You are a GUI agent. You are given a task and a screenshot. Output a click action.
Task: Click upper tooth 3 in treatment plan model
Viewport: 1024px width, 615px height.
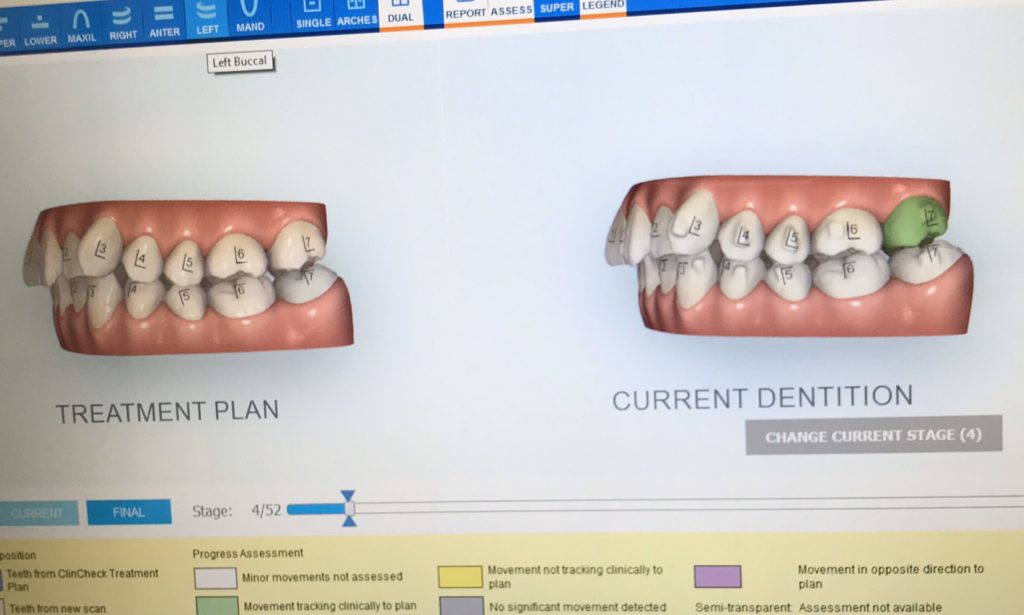99,247
